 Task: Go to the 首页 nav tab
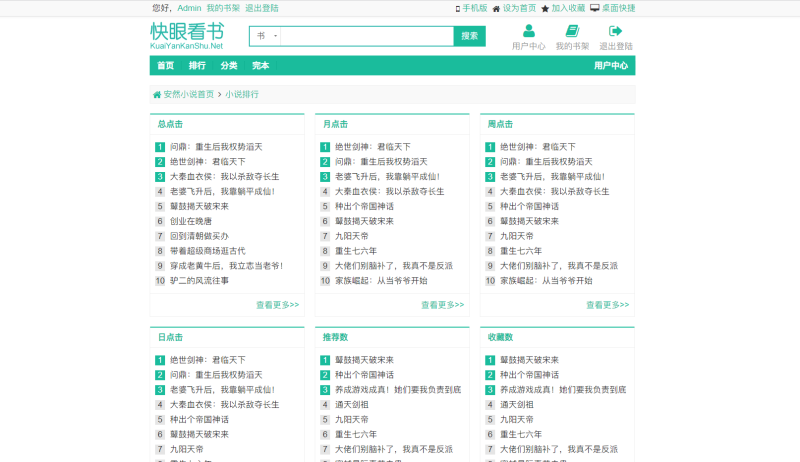coord(165,65)
